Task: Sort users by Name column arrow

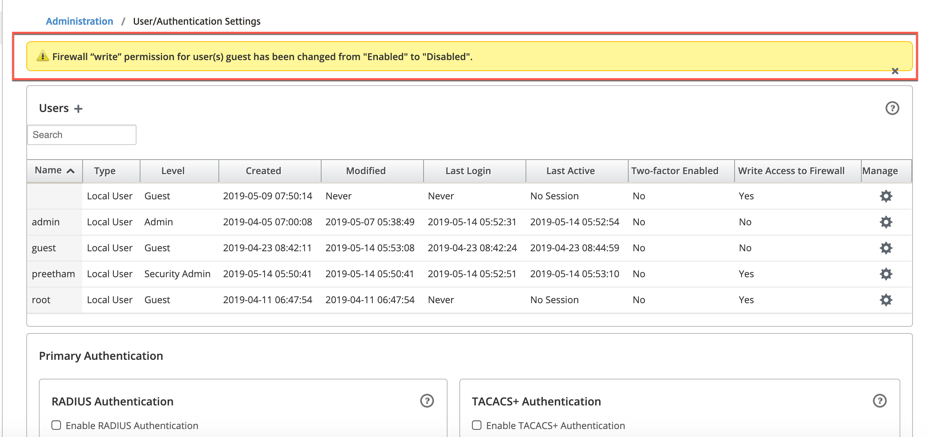Action: [71, 171]
